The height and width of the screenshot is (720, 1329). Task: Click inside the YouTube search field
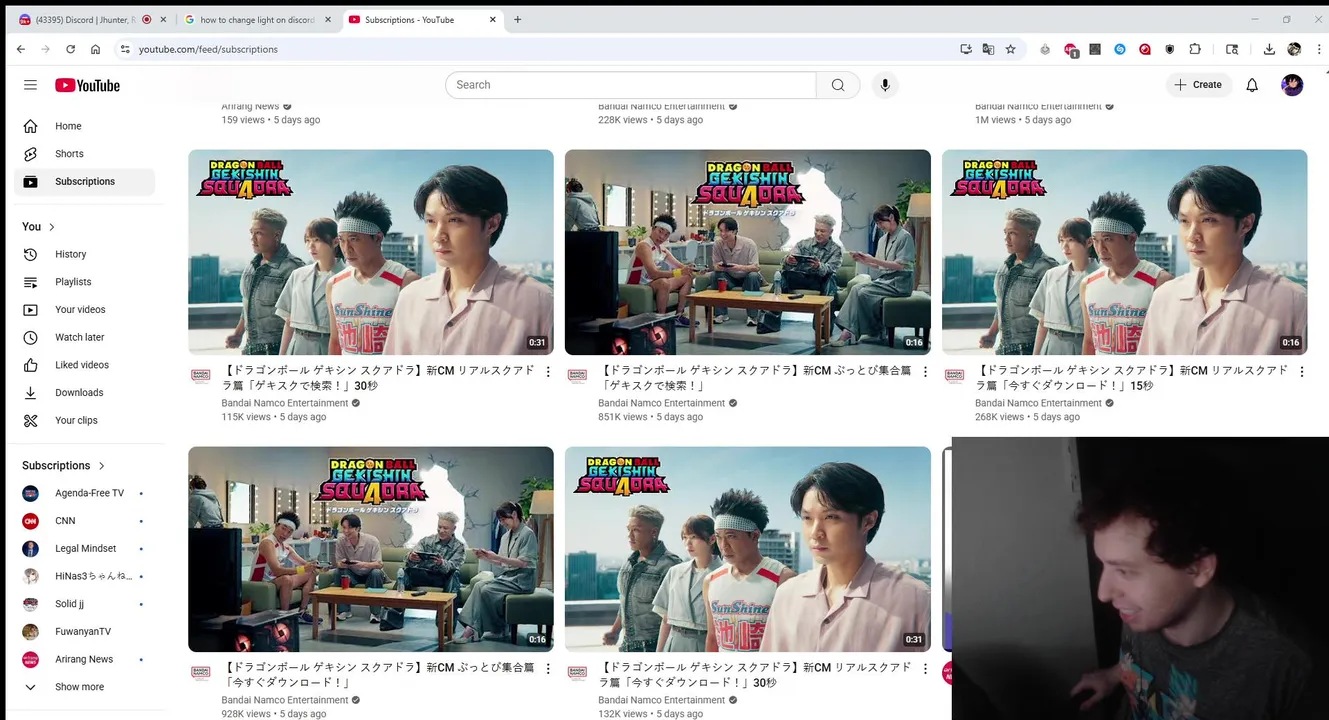[630, 85]
